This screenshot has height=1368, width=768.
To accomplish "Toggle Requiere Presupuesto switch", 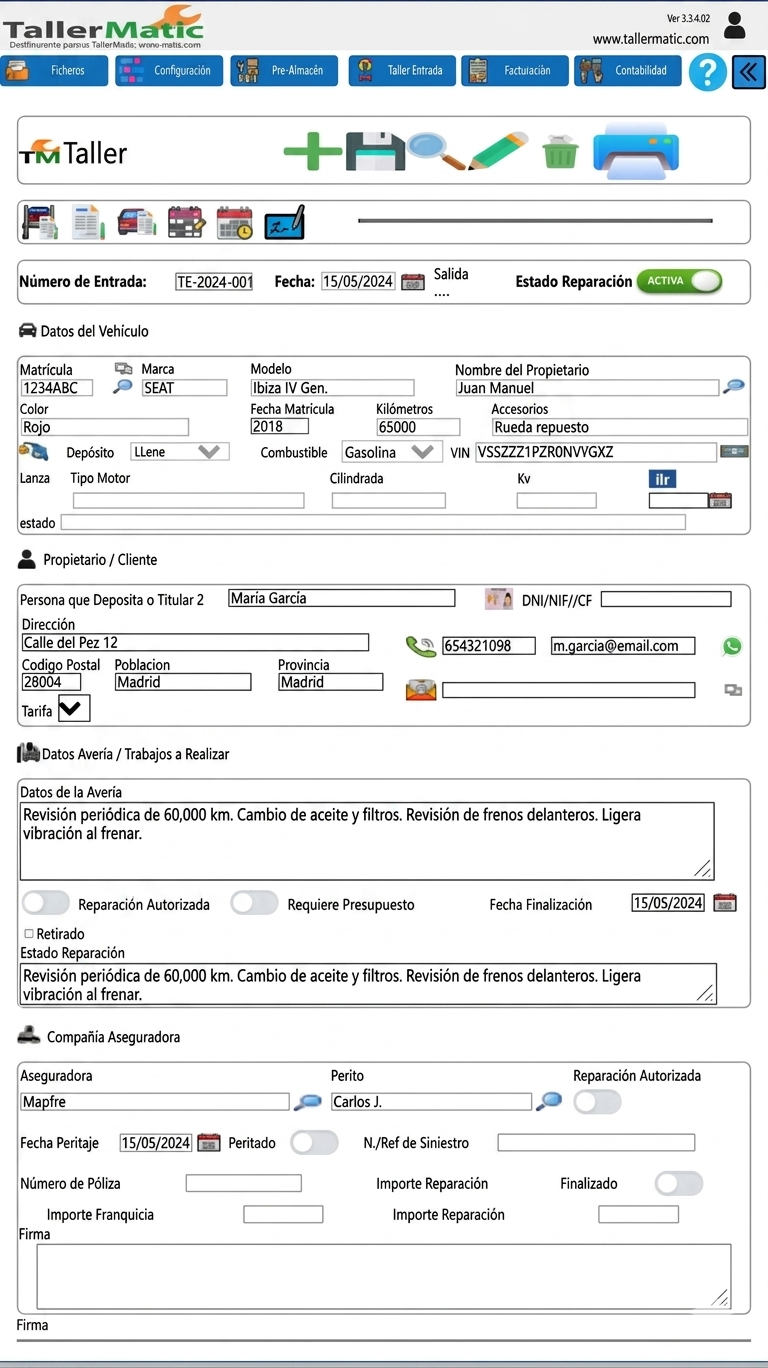I will coord(254,903).
